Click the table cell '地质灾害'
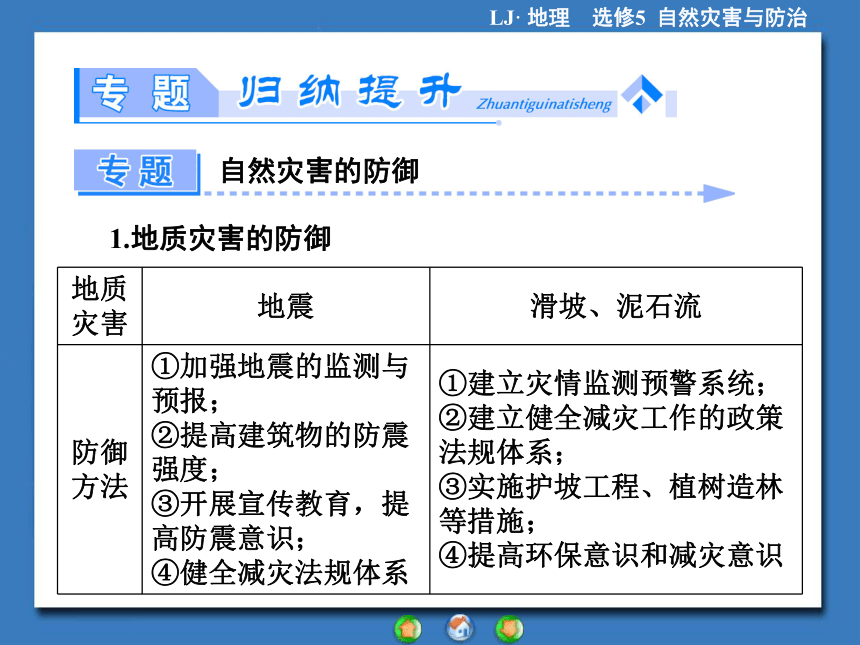The height and width of the screenshot is (645, 860). [x=100, y=306]
